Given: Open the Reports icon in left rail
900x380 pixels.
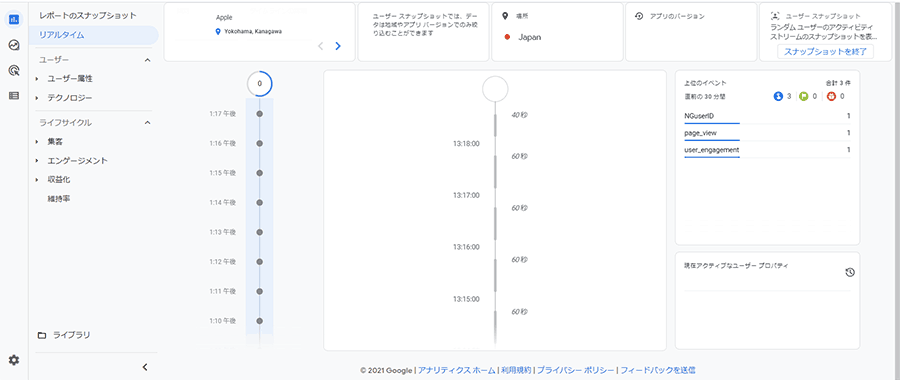Looking at the screenshot, I should 14,19.
